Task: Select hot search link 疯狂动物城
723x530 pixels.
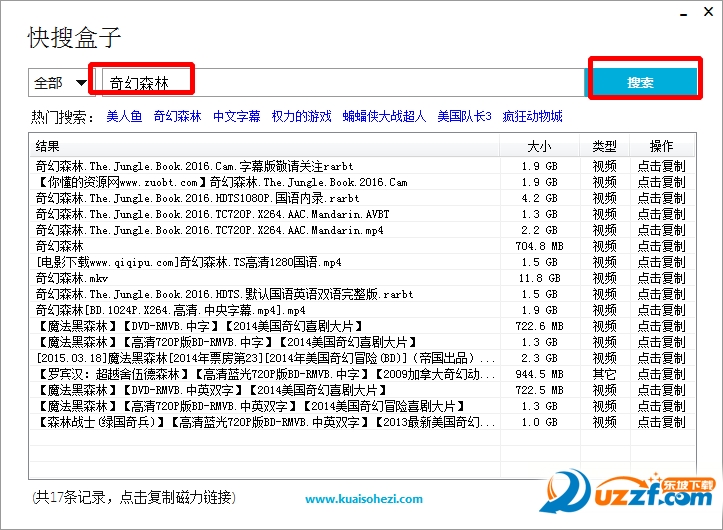Action: point(533,116)
